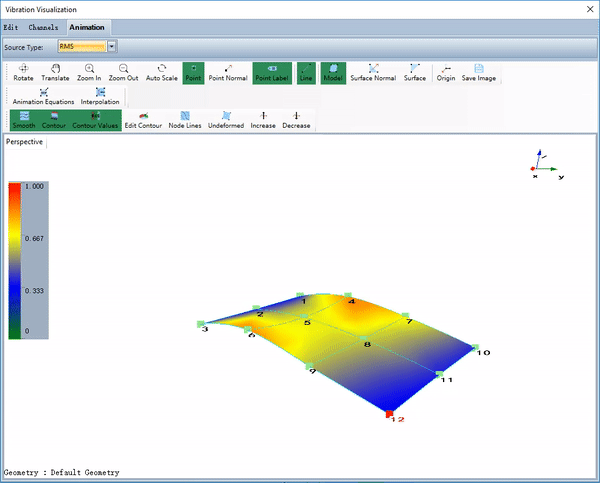Click the Zoom In magnifier
The image size is (600, 483).
tap(89, 73)
